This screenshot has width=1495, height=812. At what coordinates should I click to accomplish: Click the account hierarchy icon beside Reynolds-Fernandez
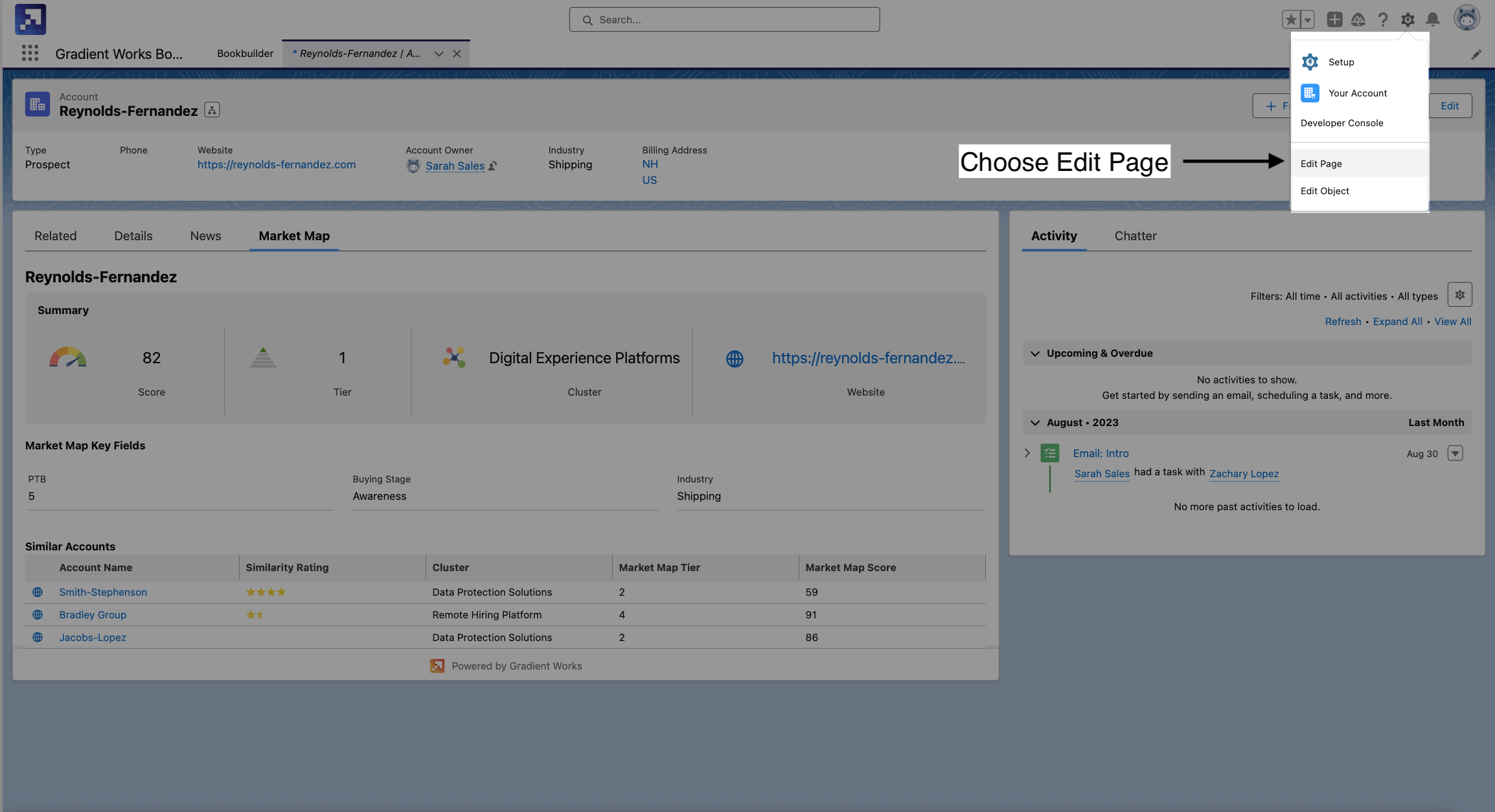[x=212, y=110]
